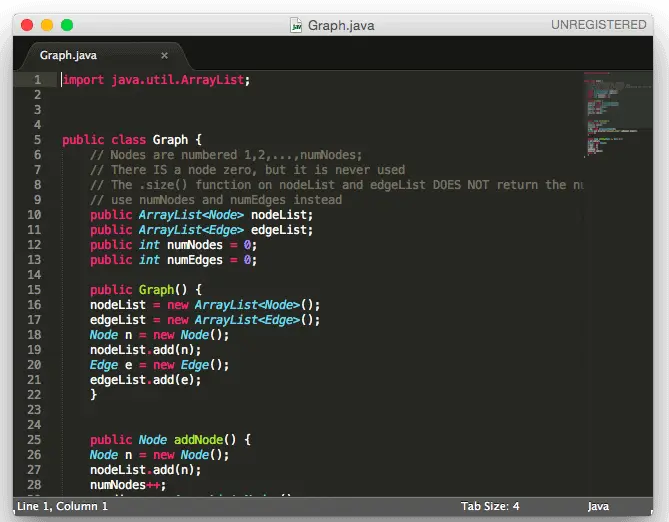
Task: Click the closing brace on line 22
Action: pos(93,395)
